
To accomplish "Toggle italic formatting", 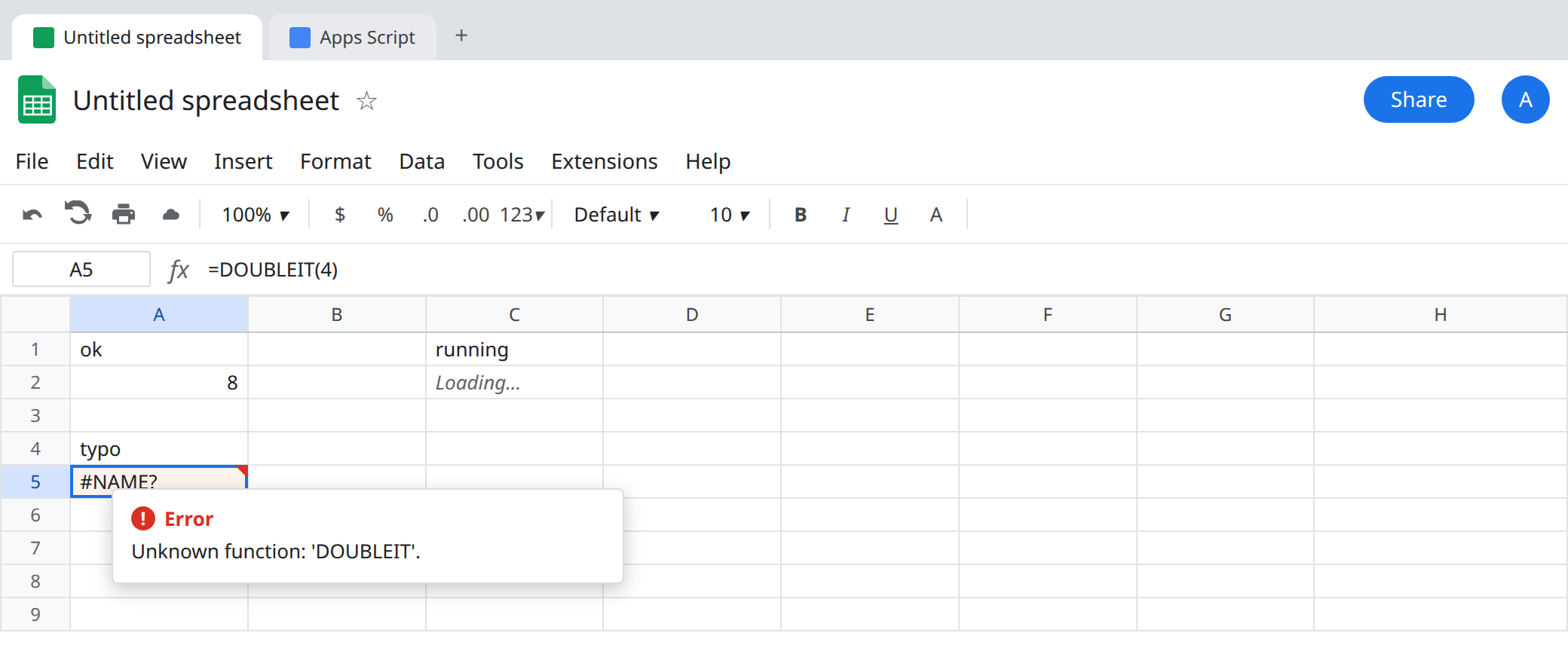I will 846,215.
